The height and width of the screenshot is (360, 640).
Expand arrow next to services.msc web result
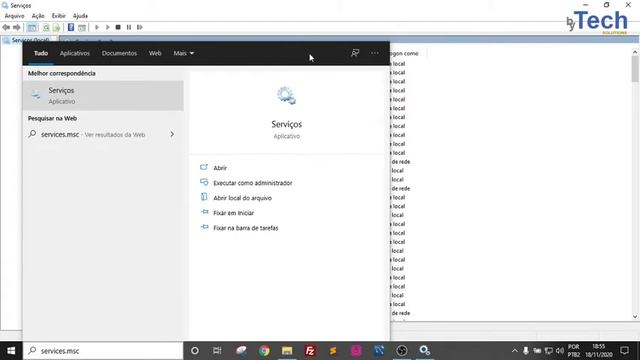pyautogui.click(x=172, y=134)
